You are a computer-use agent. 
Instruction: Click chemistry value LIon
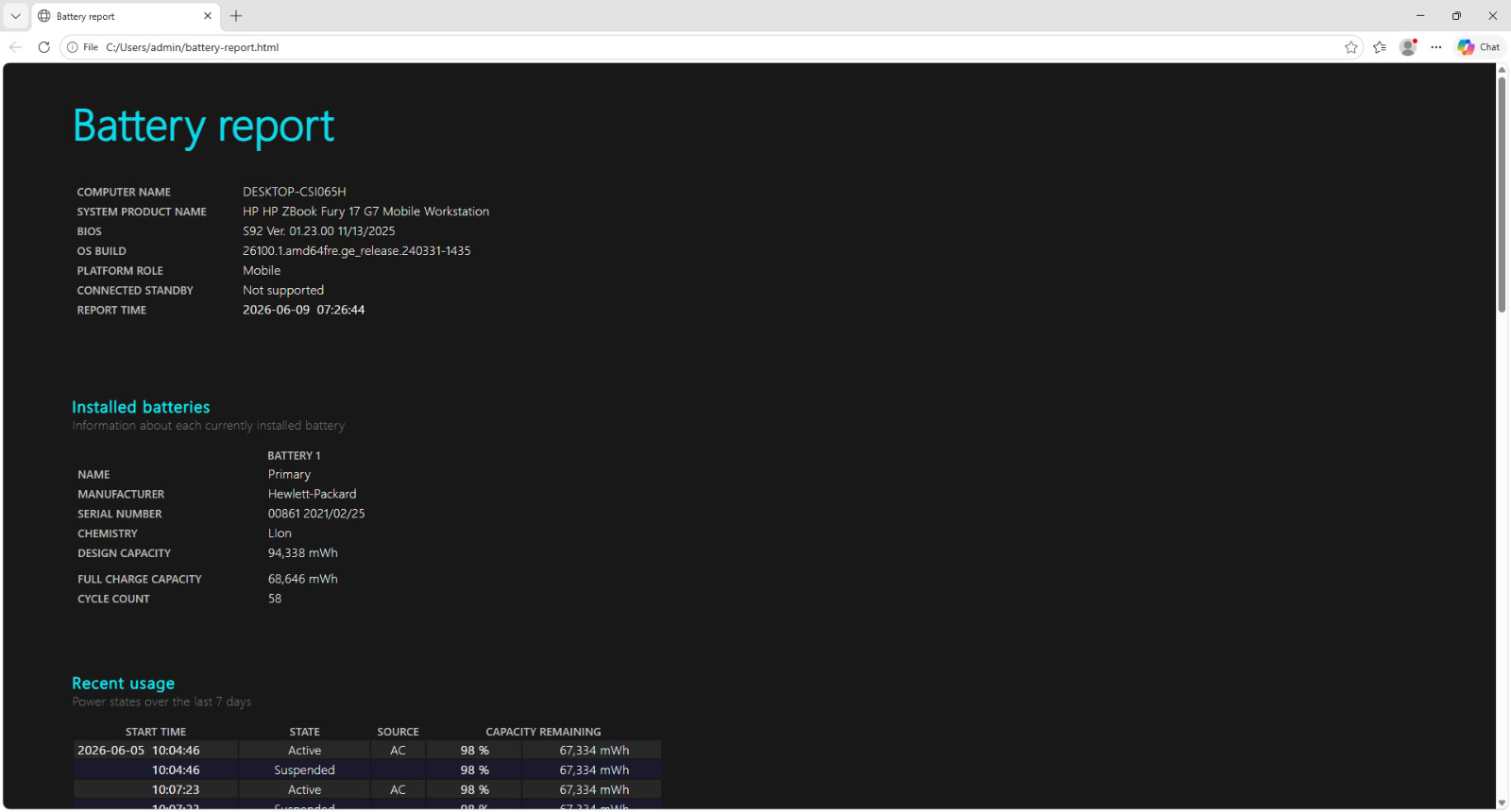click(280, 533)
